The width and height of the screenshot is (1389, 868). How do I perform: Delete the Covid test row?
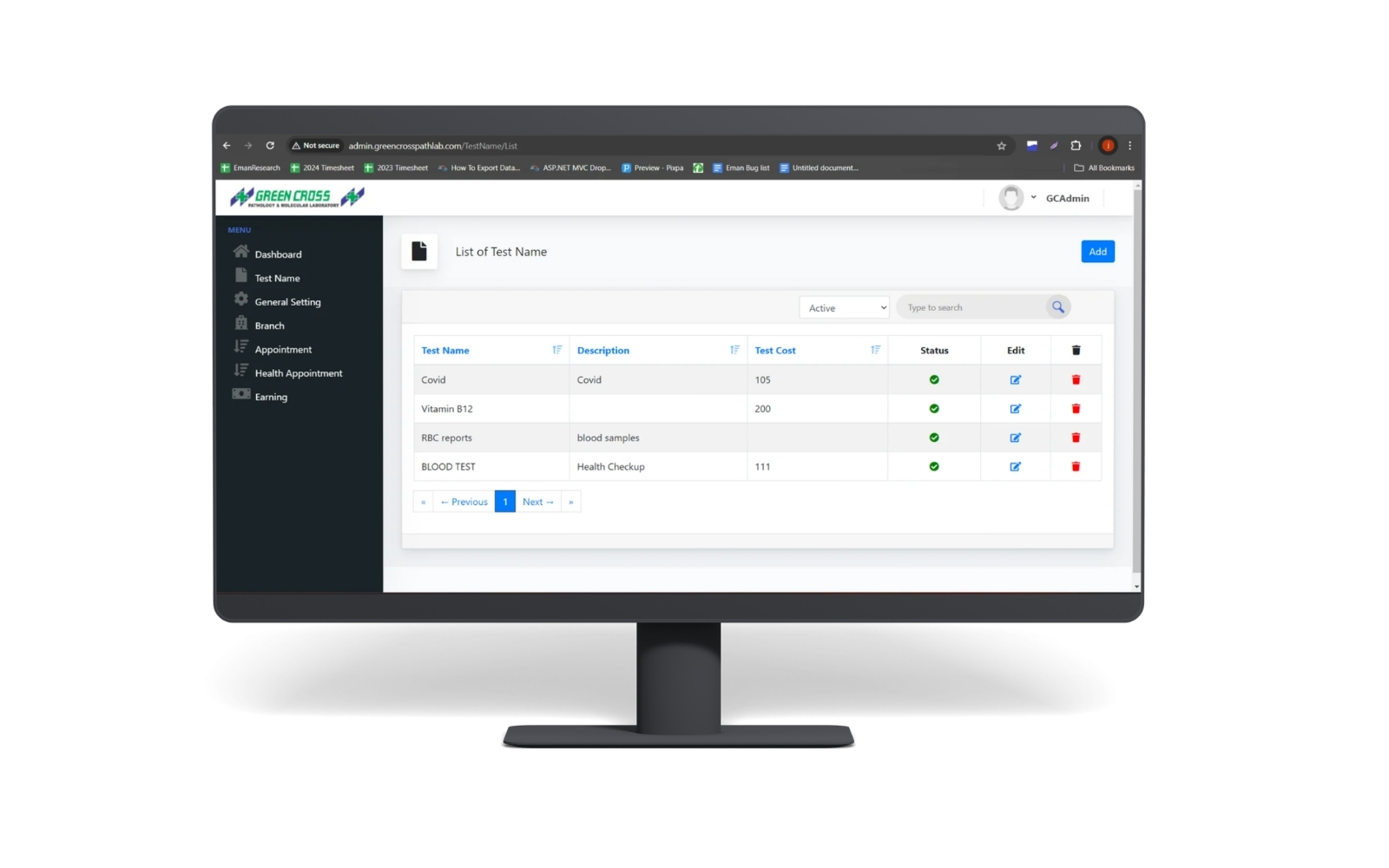1076,380
